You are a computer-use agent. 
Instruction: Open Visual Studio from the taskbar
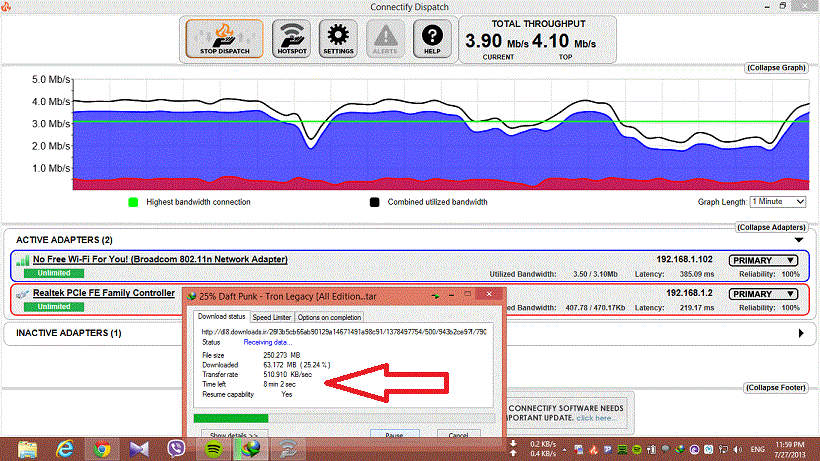pyautogui.click(x=139, y=450)
